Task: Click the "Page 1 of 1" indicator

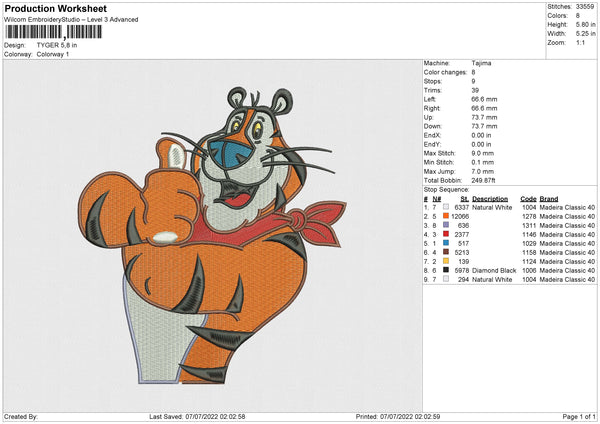Action: [x=579, y=416]
